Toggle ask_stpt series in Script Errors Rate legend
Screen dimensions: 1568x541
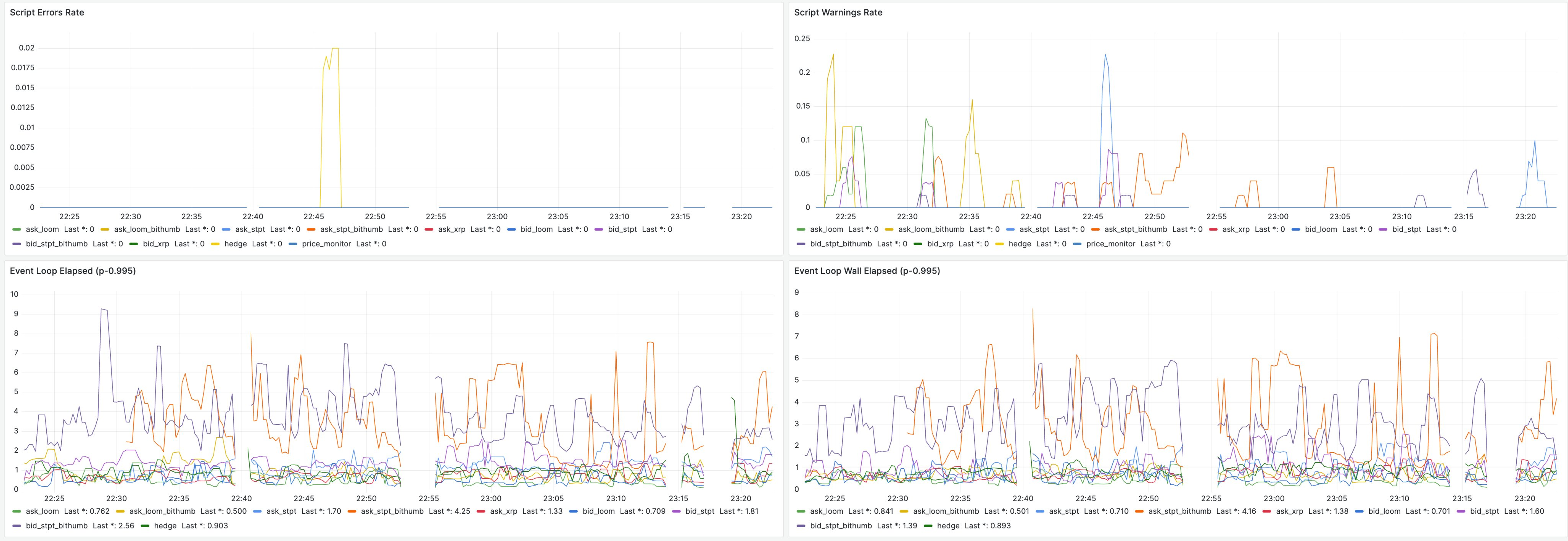click(250, 230)
